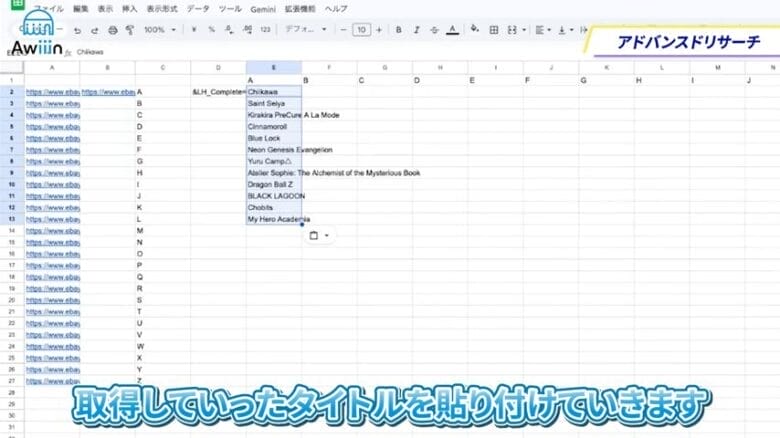Screen dimensions: 780x438
Task: Select the cell containing Dragon Ball Z
Action: click(x=274, y=184)
